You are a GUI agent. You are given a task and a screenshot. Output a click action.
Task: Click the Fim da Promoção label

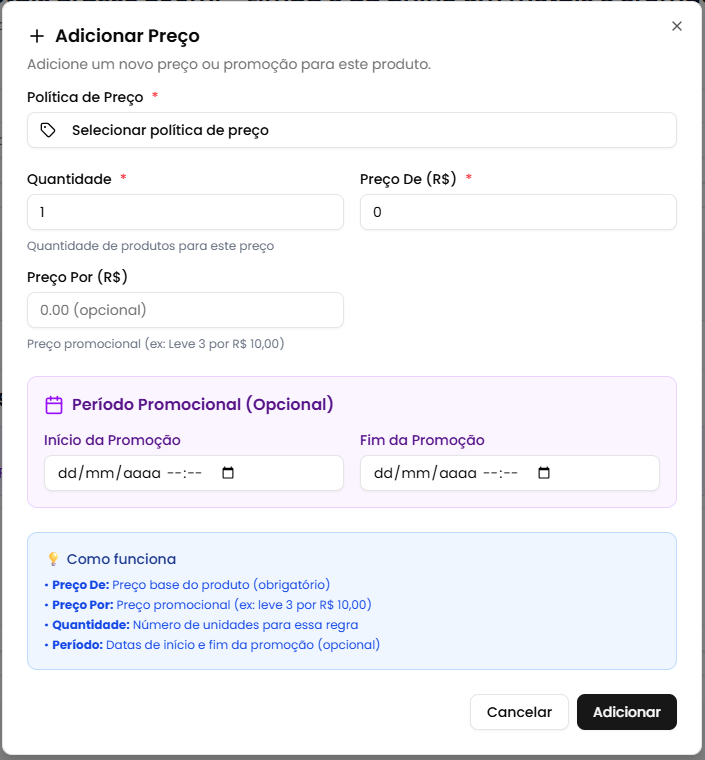click(x=422, y=440)
